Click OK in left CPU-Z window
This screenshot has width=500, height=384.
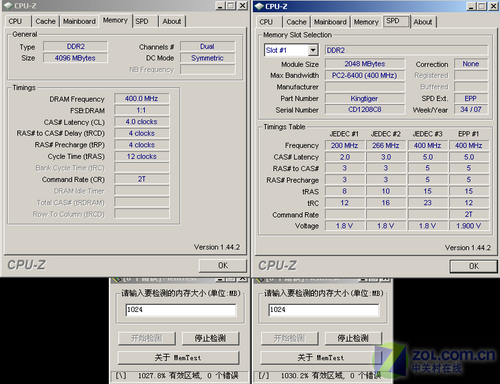223,266
